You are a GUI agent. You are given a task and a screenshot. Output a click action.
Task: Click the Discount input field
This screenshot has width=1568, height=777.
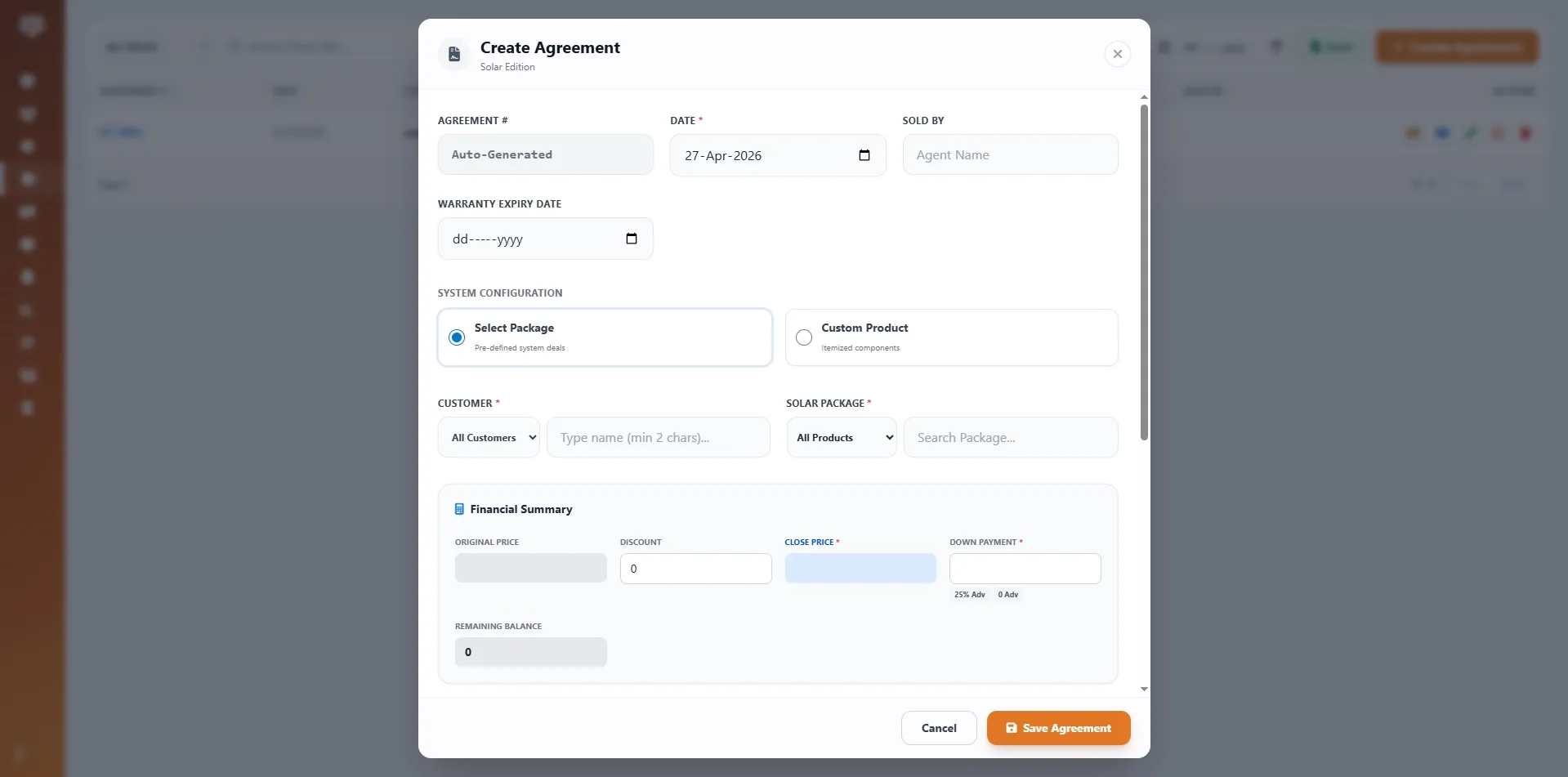pos(695,569)
